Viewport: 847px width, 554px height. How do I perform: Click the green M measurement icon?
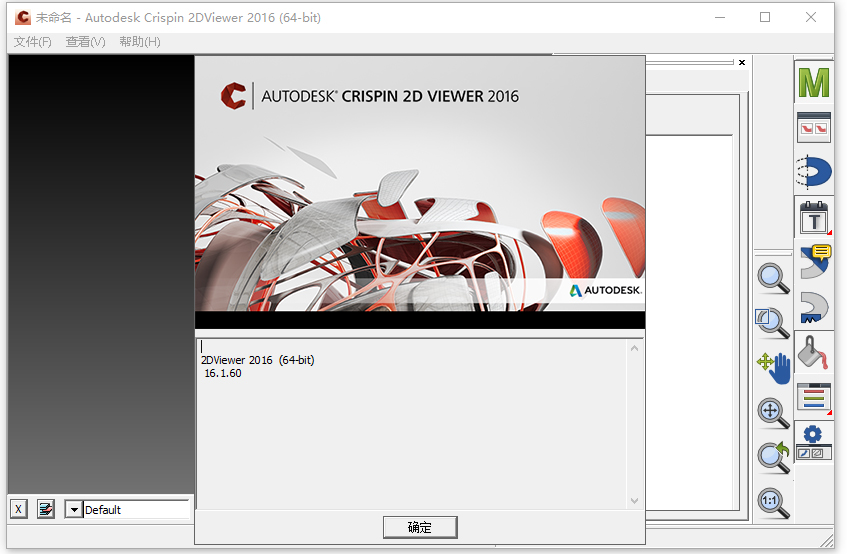tap(814, 83)
